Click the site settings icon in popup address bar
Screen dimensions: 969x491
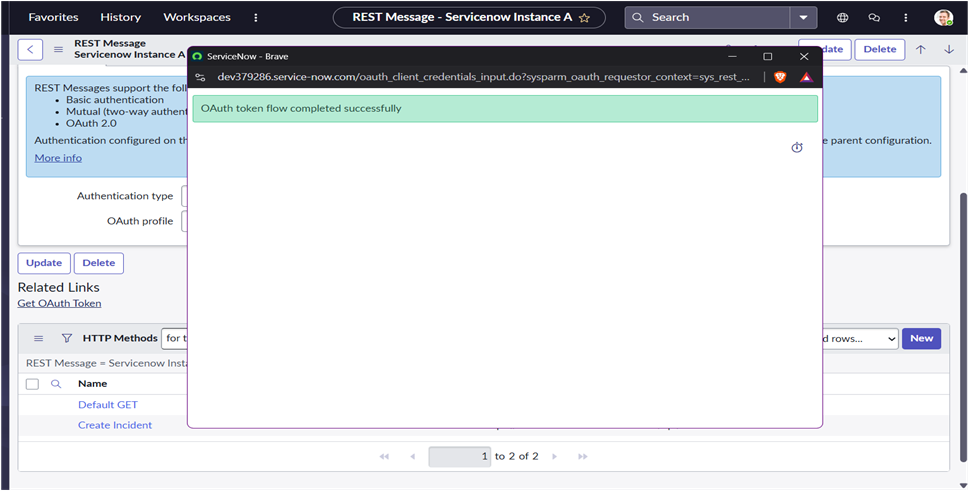(x=200, y=77)
